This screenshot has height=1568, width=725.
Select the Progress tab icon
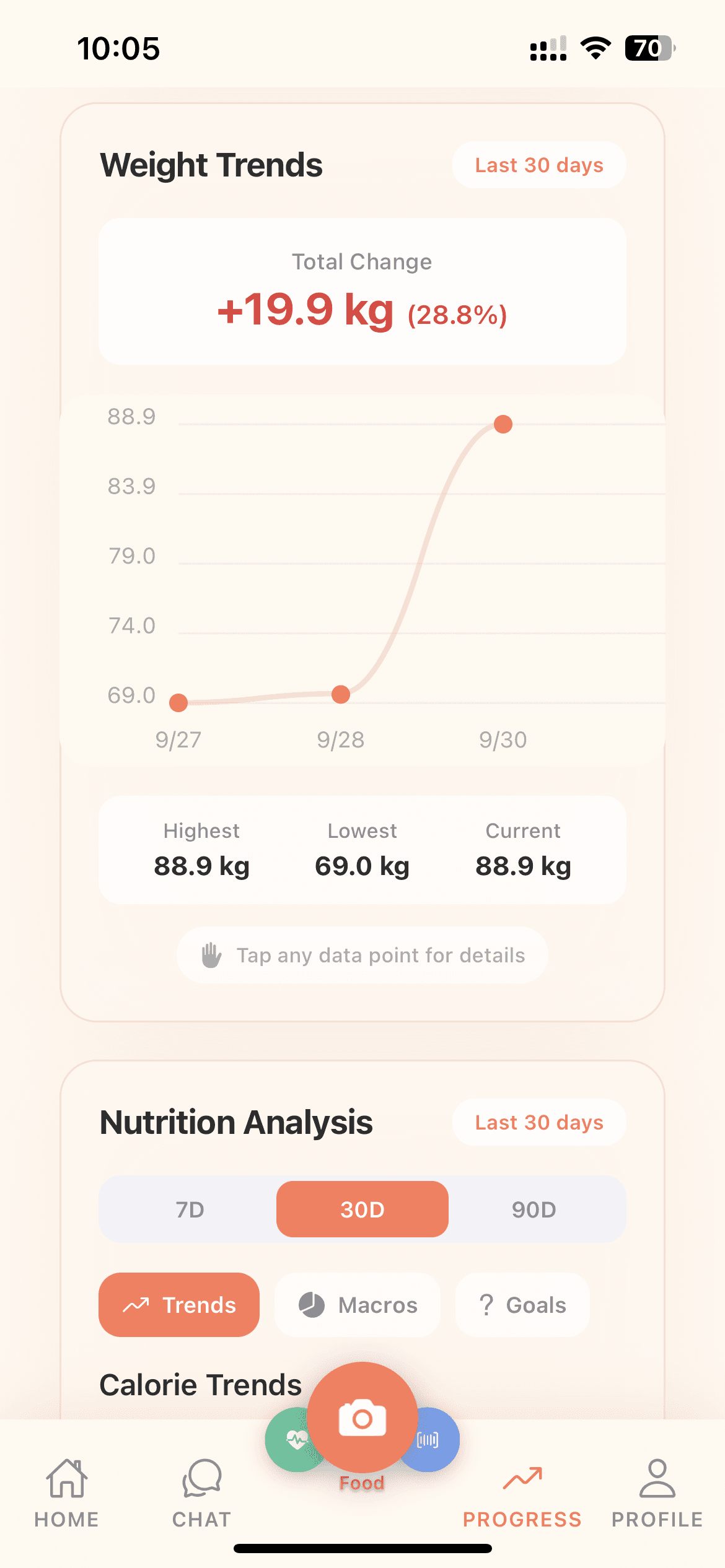click(522, 1480)
